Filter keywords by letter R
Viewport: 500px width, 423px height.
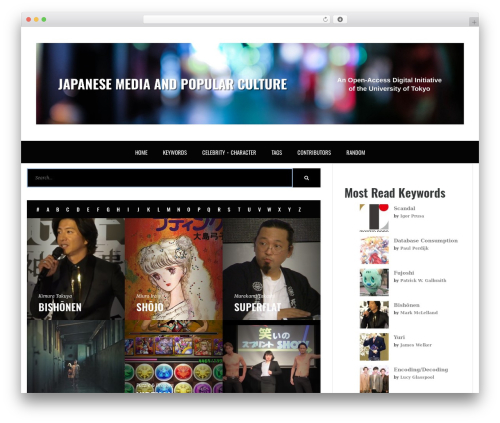coord(219,210)
